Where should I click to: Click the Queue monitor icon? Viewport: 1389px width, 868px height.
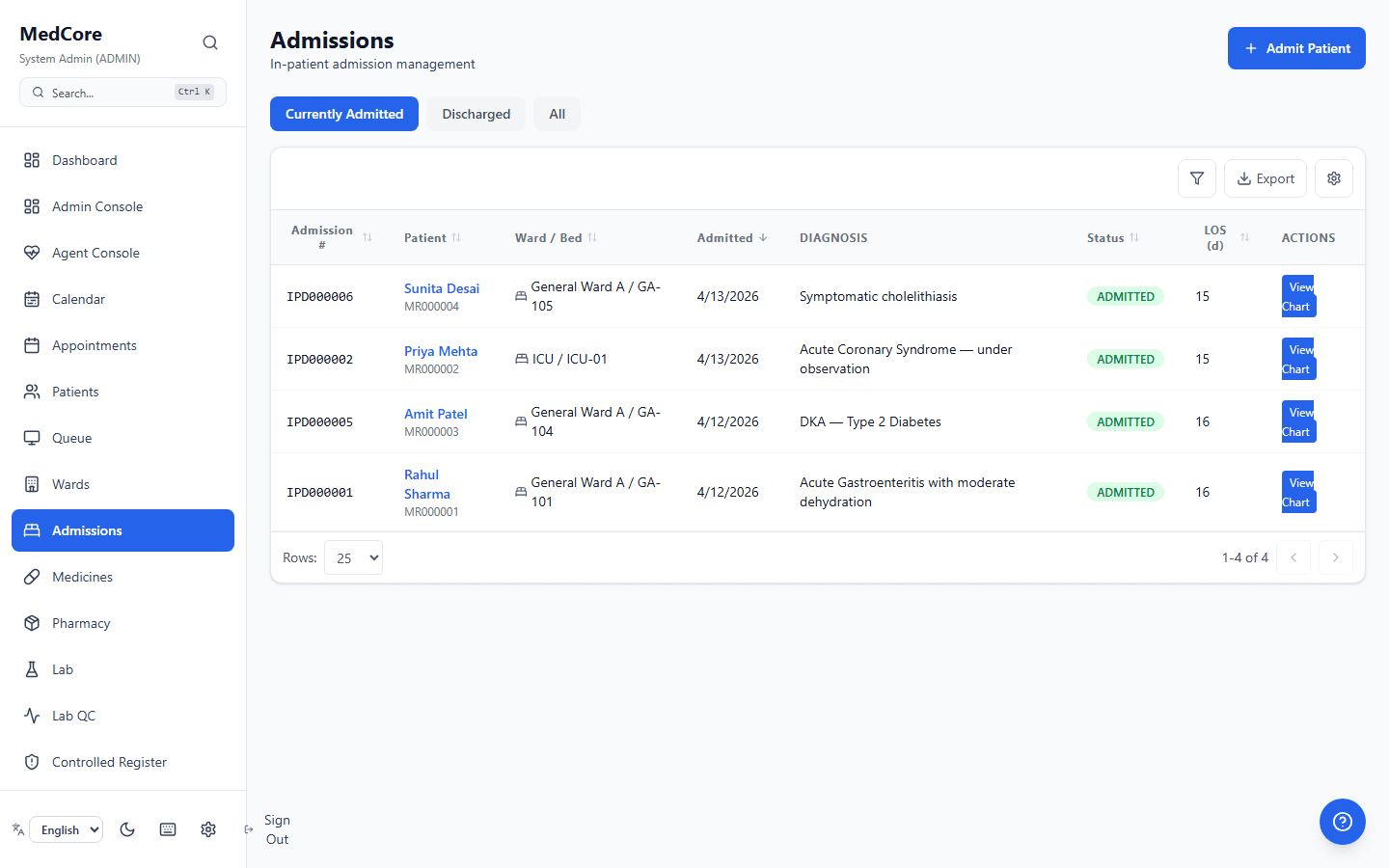pyautogui.click(x=32, y=438)
